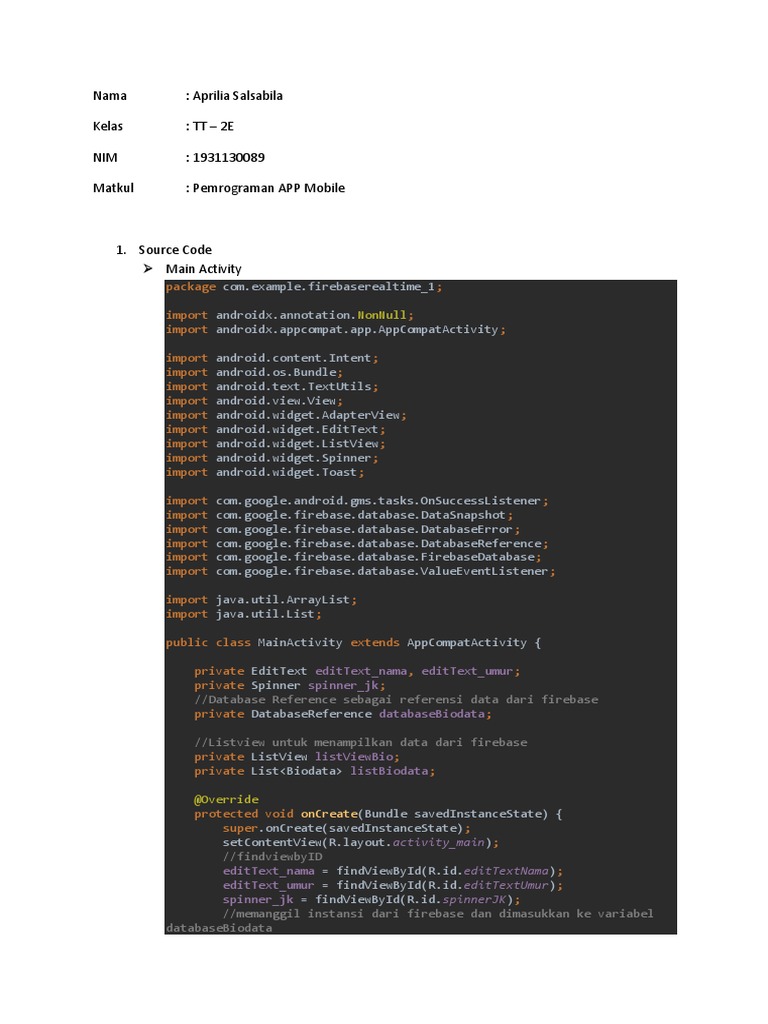Image resolution: width=768 pixels, height=1024 pixels.
Task: Click the 'Kelas' label
Action: pyautogui.click(x=108, y=126)
